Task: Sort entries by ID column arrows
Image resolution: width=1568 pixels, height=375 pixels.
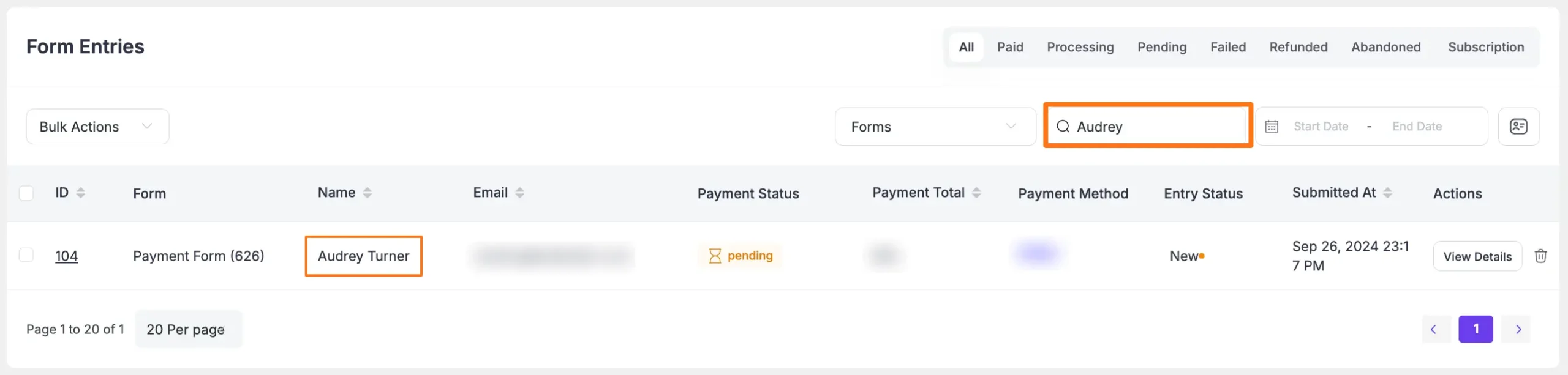Action: tap(81, 193)
